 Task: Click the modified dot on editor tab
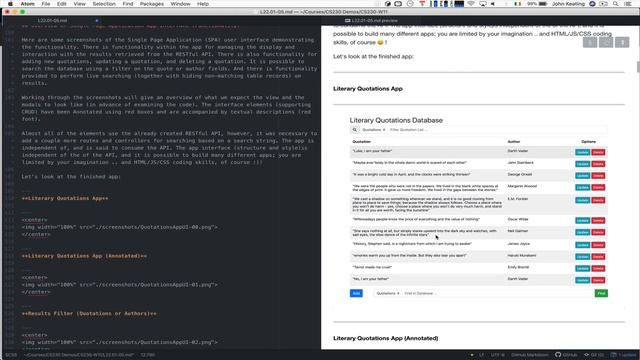pos(97,20)
